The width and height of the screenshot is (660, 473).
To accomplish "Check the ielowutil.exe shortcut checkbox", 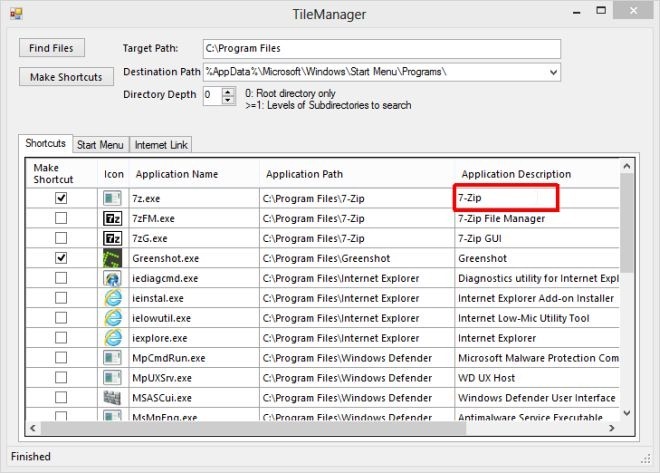I will [x=61, y=318].
